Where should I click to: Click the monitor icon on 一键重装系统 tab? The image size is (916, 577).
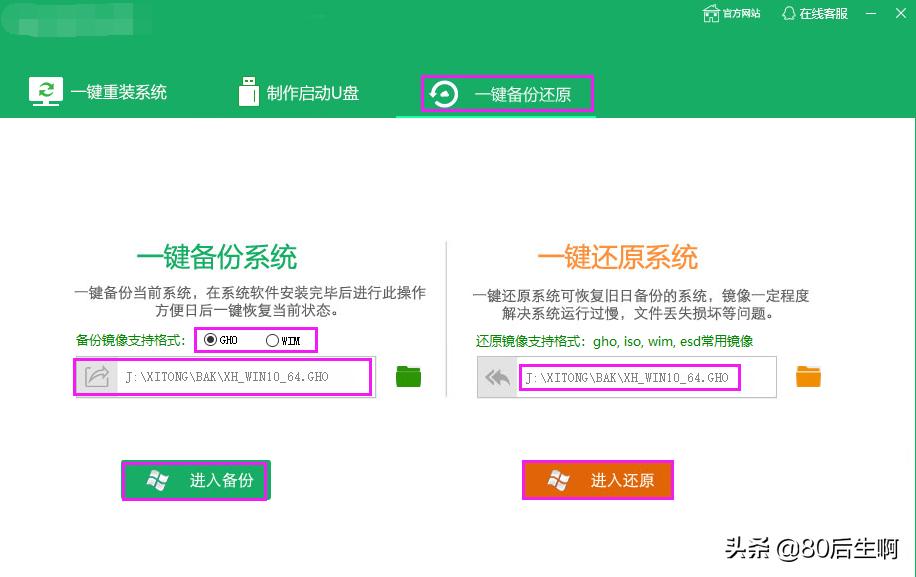(x=45, y=91)
